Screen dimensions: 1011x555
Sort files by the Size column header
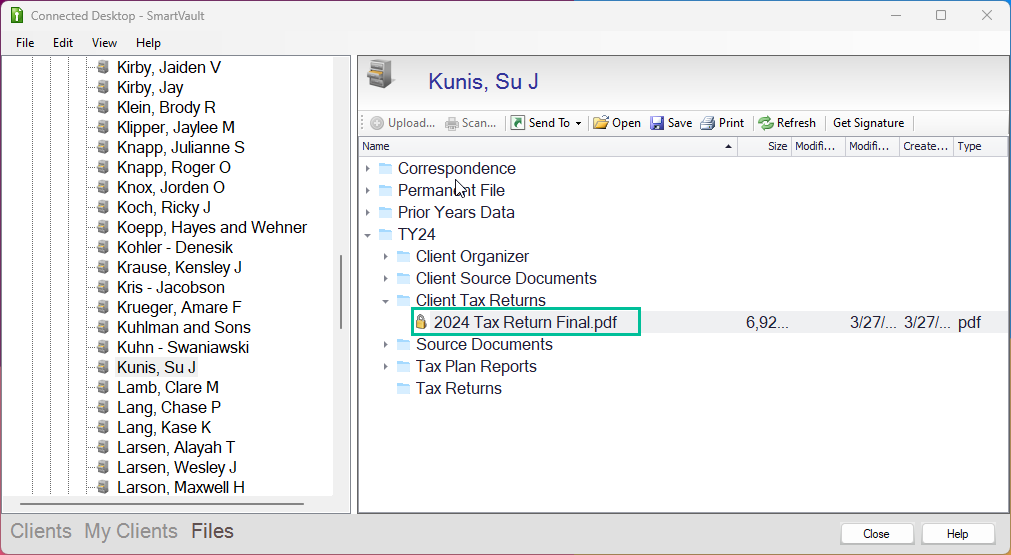tap(765, 146)
